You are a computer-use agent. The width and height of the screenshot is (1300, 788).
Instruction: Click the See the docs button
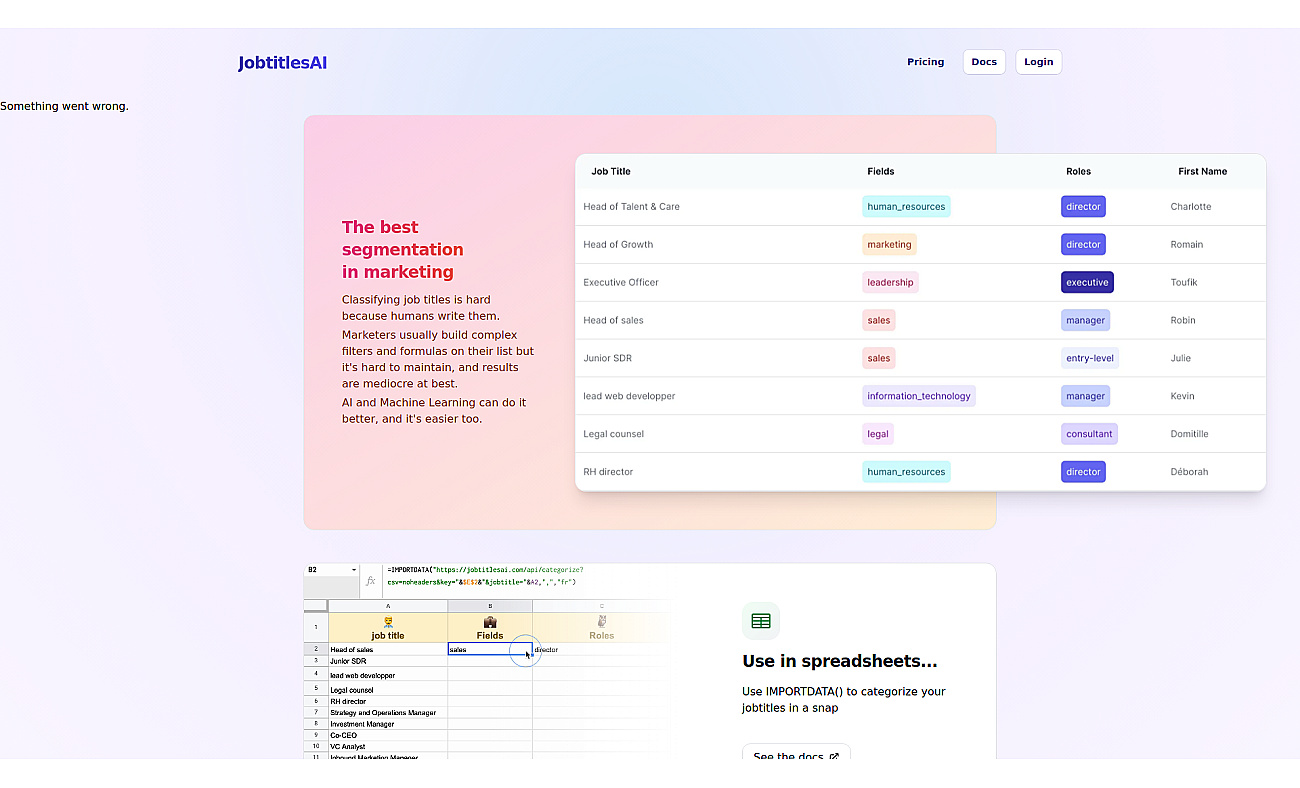click(x=796, y=756)
